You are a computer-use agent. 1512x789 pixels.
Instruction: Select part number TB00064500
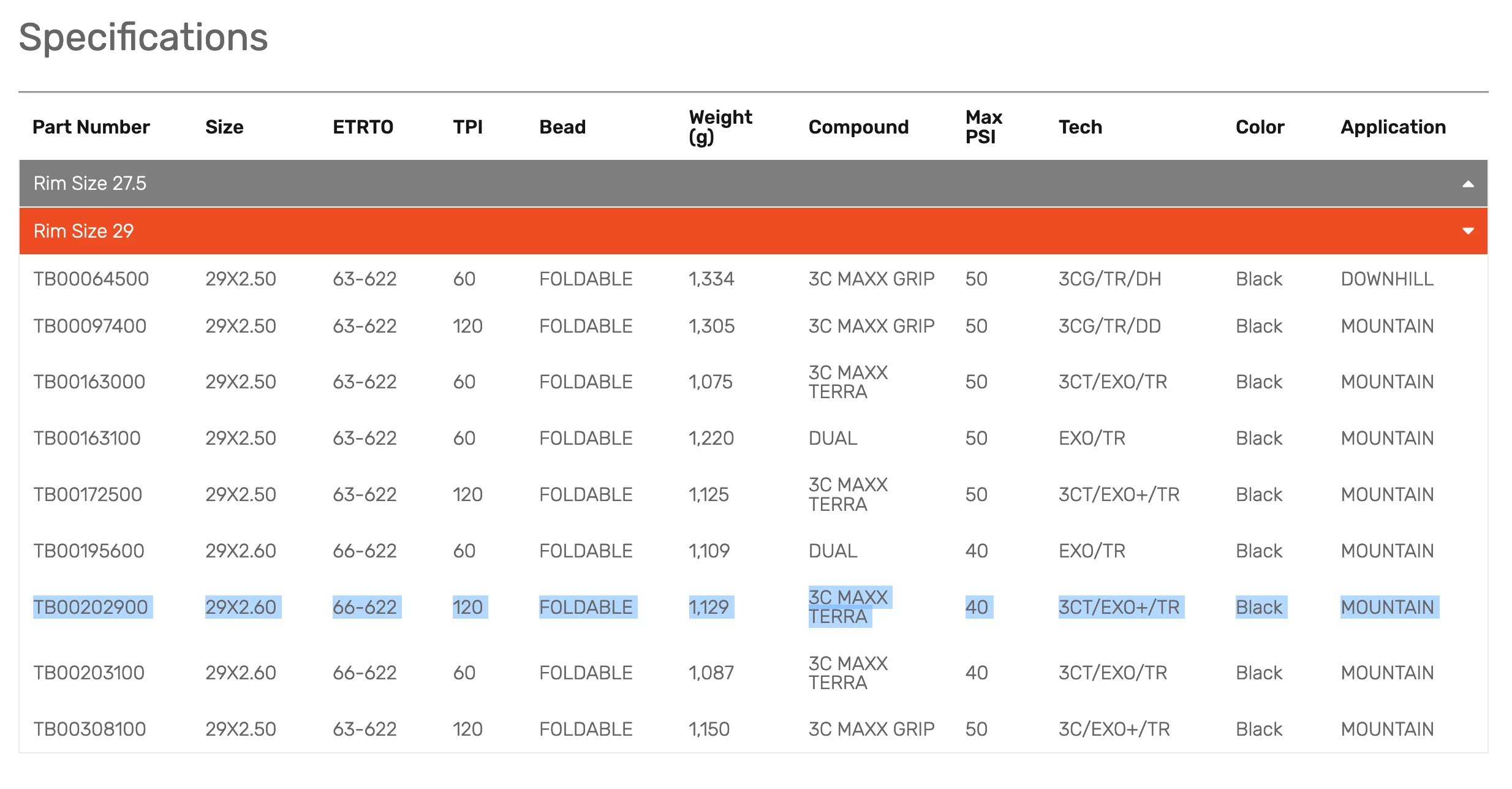tap(91, 279)
